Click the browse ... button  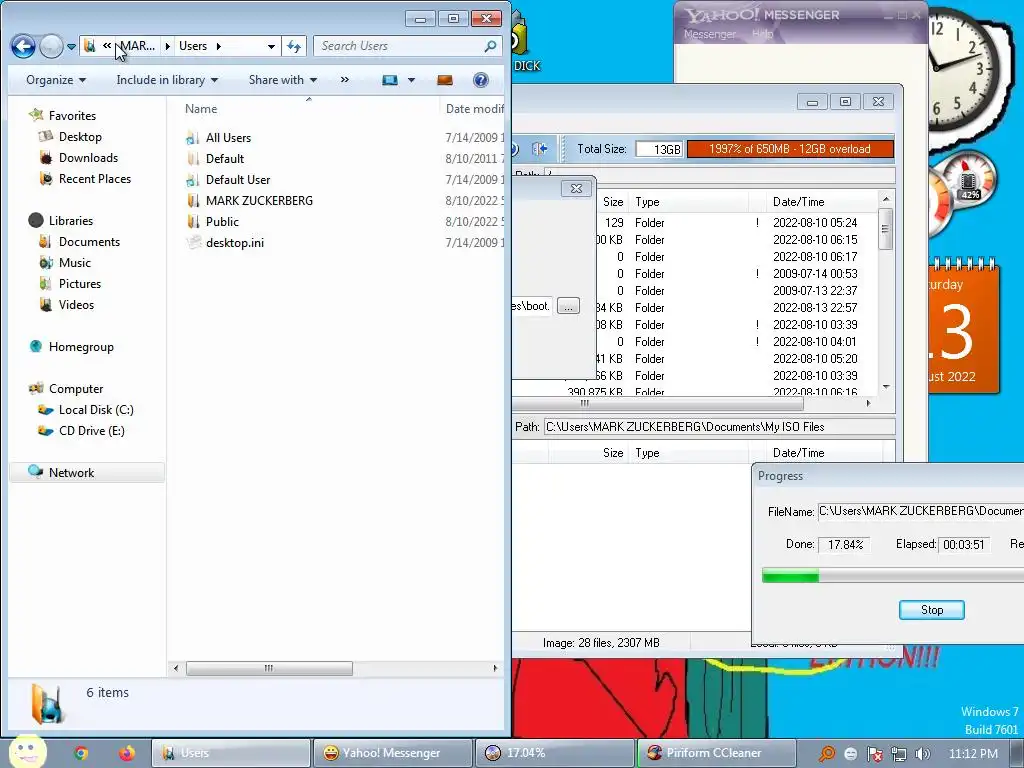pos(568,306)
